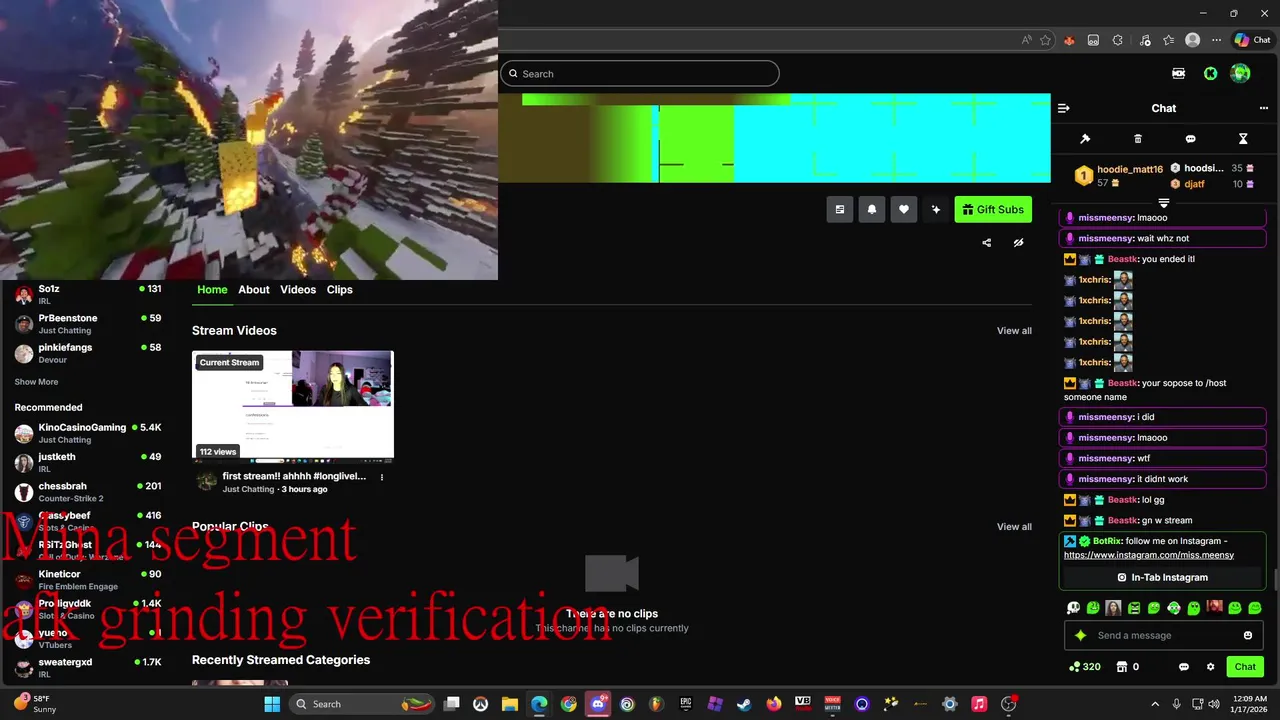The height and width of the screenshot is (720, 1280).
Task: Toggle stream notifications with the bell button
Action: tap(872, 209)
